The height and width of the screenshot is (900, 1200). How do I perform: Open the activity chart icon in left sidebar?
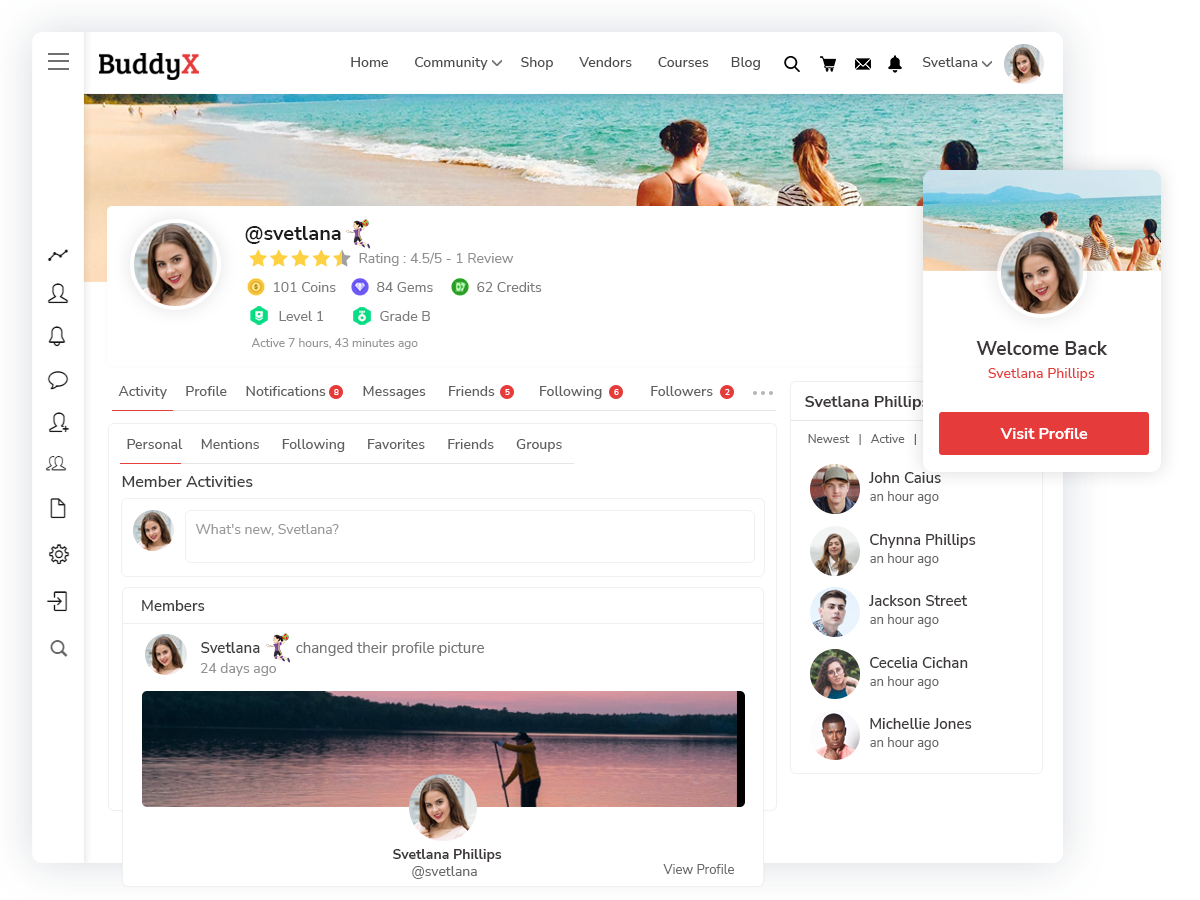(x=58, y=254)
